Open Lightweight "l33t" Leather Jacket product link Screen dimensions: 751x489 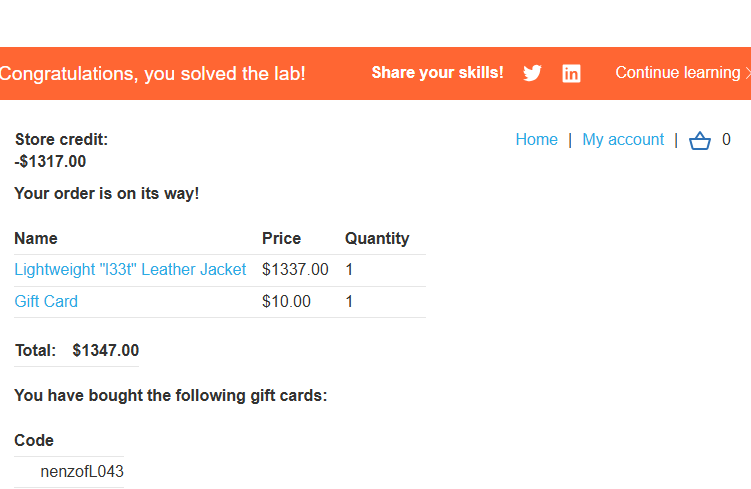[130, 270]
